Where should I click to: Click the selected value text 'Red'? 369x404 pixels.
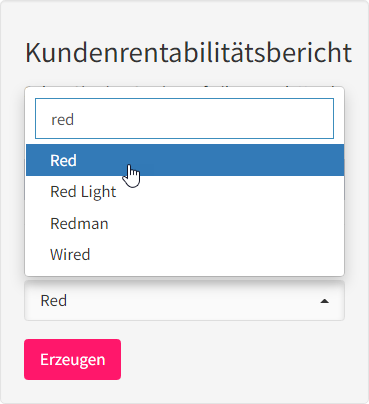click(x=54, y=300)
